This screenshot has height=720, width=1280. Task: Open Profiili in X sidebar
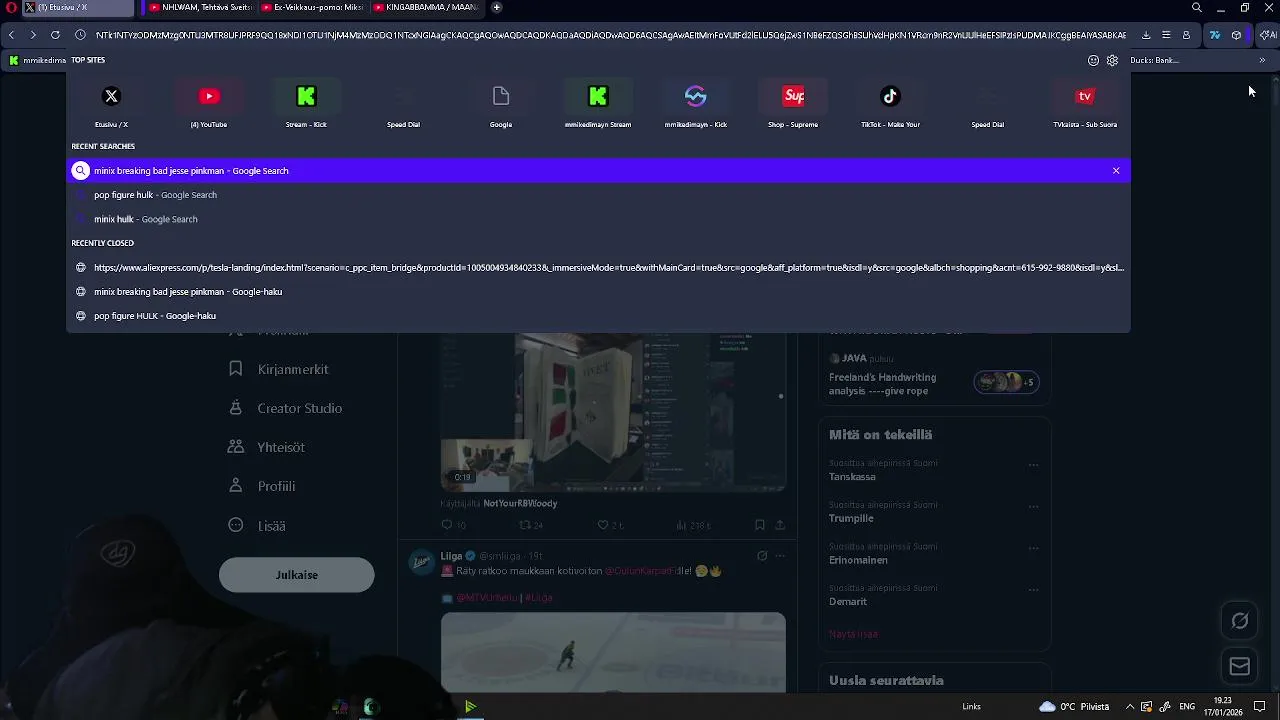pyautogui.click(x=262, y=486)
